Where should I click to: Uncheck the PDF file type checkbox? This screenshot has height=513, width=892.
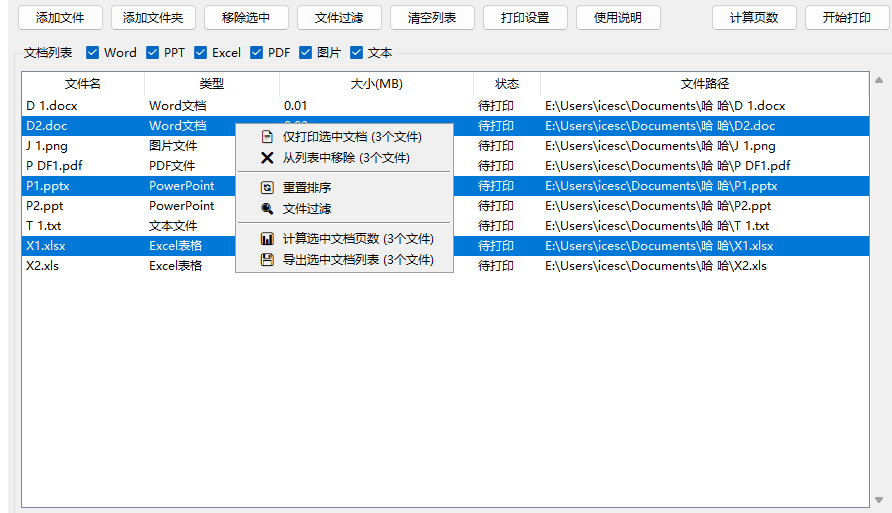[256, 52]
